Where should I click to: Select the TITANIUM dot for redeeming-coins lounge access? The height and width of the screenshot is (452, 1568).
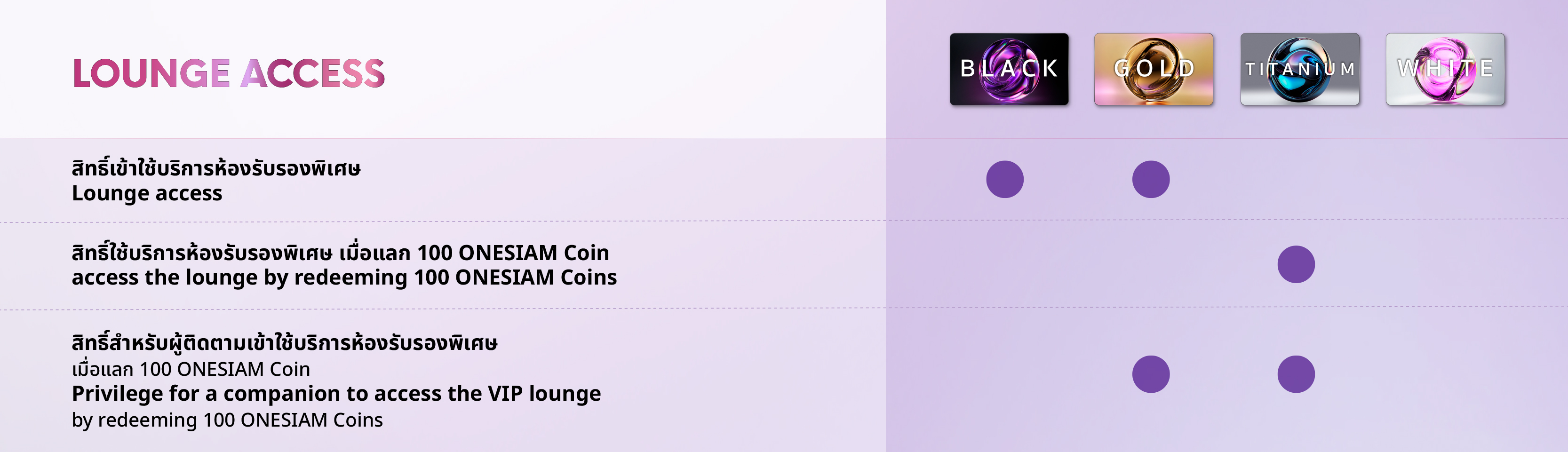(1296, 265)
